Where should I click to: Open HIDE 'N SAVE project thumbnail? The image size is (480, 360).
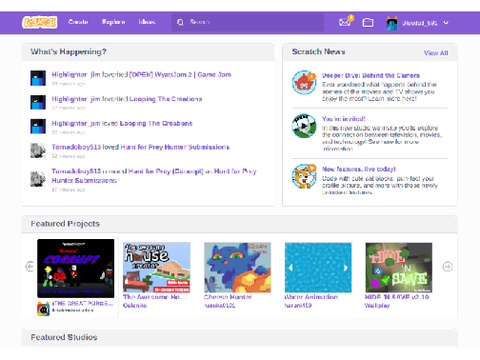coord(399,268)
